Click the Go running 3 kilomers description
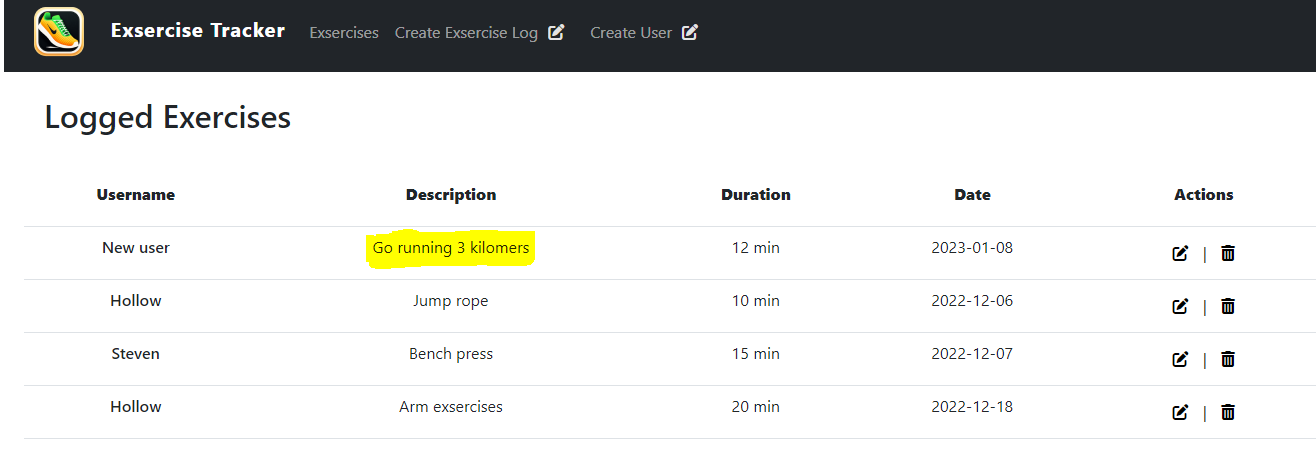 (x=451, y=248)
